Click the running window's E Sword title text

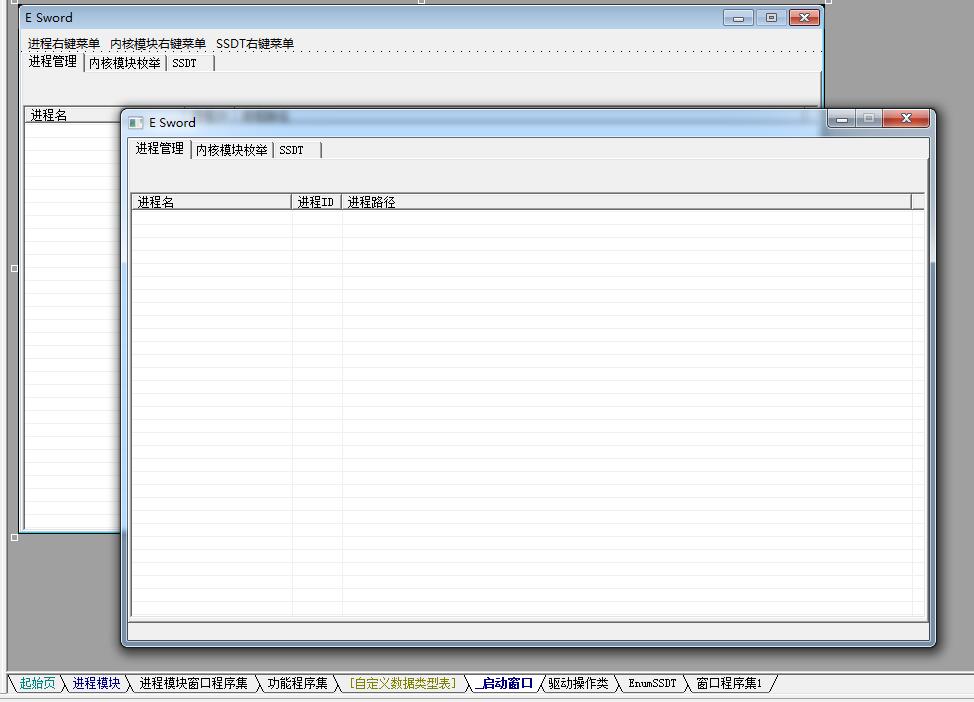pyautogui.click(x=172, y=123)
